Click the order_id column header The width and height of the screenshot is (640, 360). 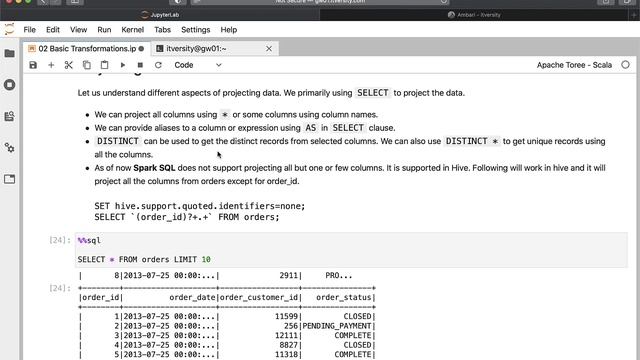[100, 298]
